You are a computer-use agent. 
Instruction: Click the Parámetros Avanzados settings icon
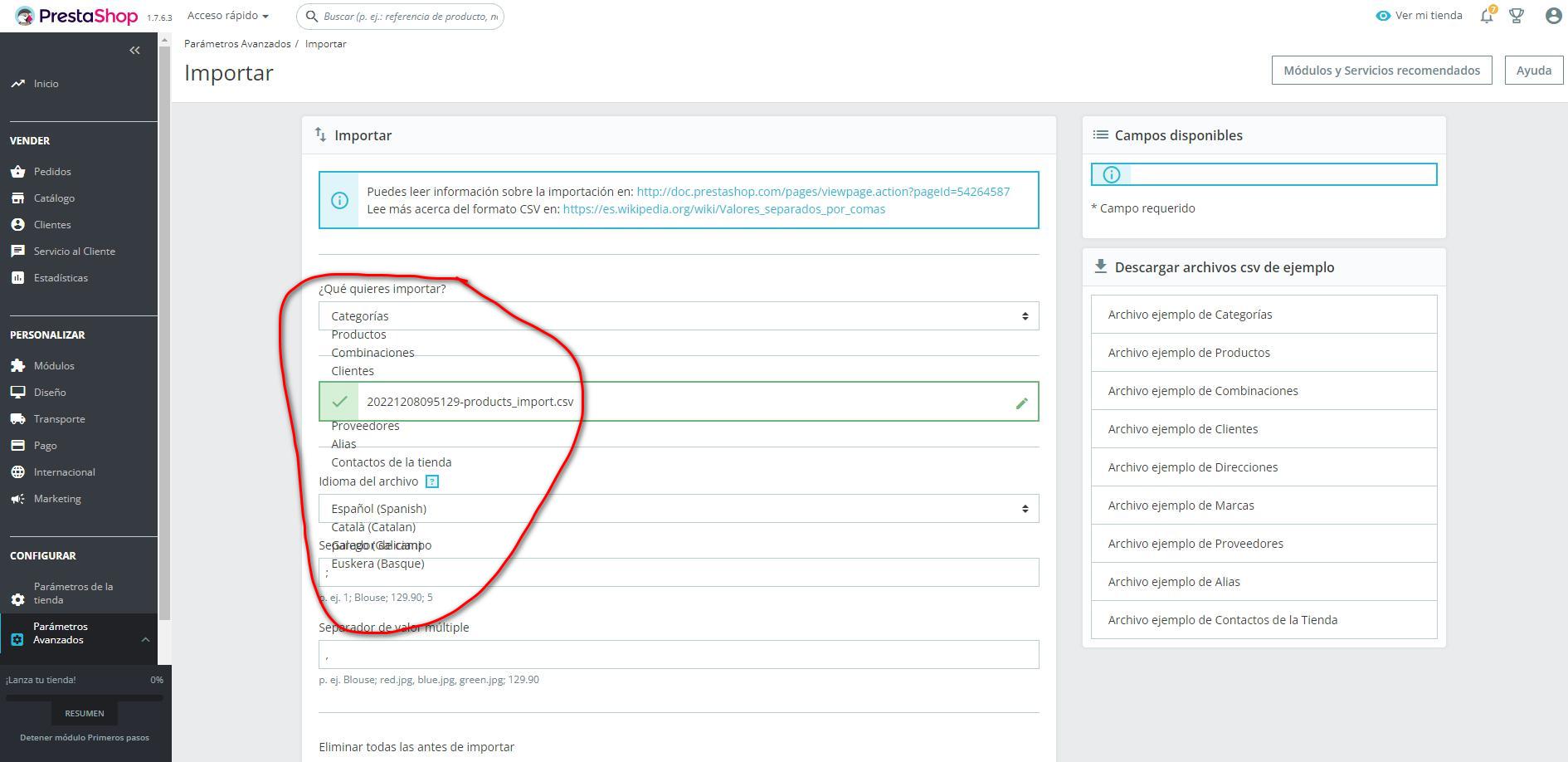pyautogui.click(x=17, y=639)
